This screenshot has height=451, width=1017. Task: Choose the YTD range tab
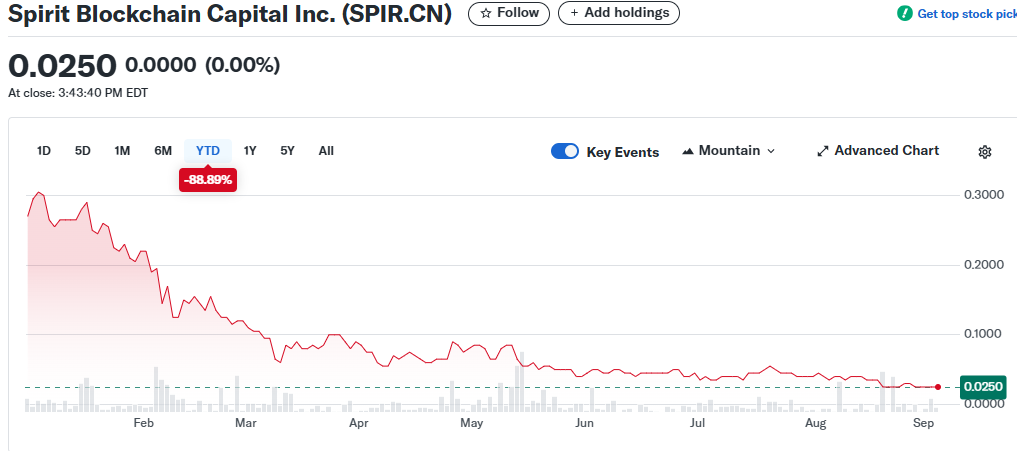pyautogui.click(x=208, y=151)
